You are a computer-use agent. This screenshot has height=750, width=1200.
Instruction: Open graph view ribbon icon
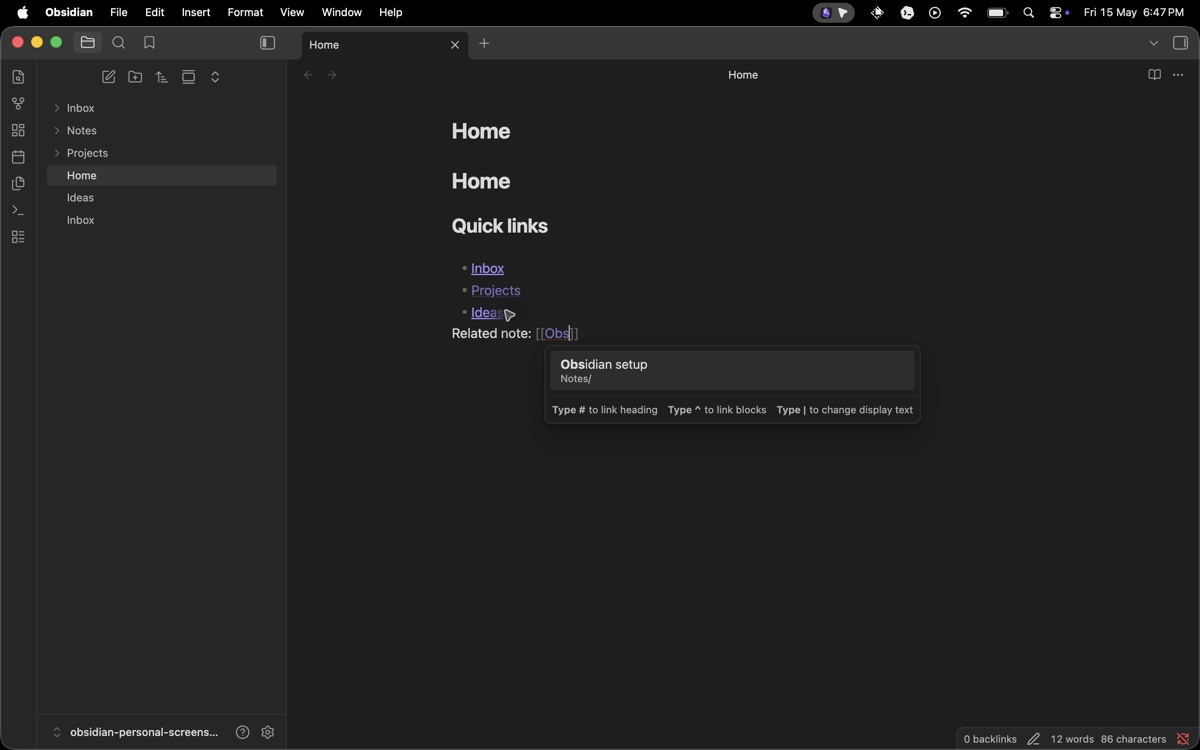[x=18, y=104]
